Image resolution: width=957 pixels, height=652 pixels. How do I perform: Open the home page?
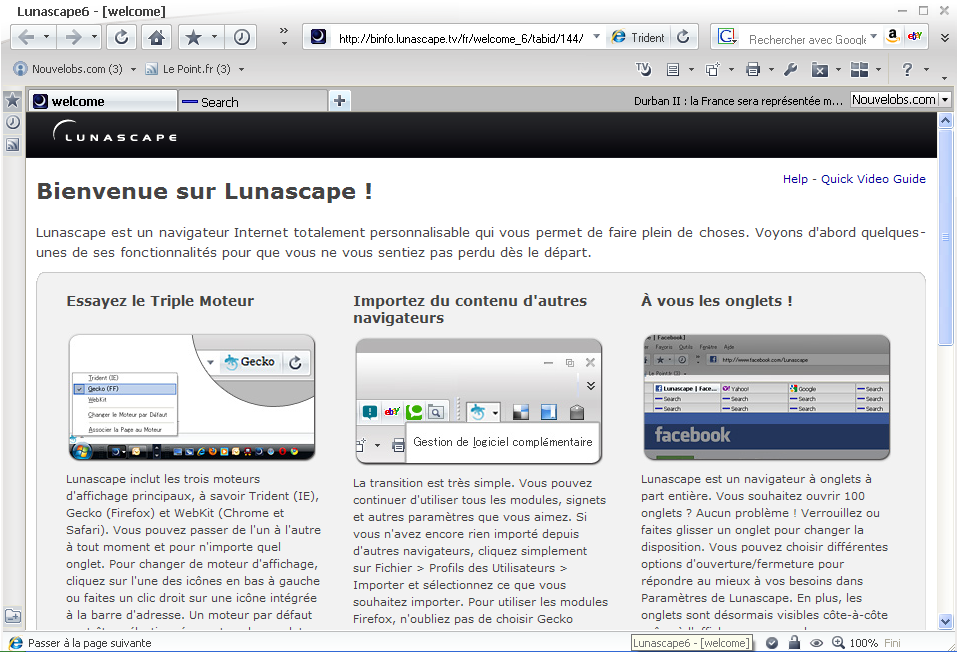156,38
